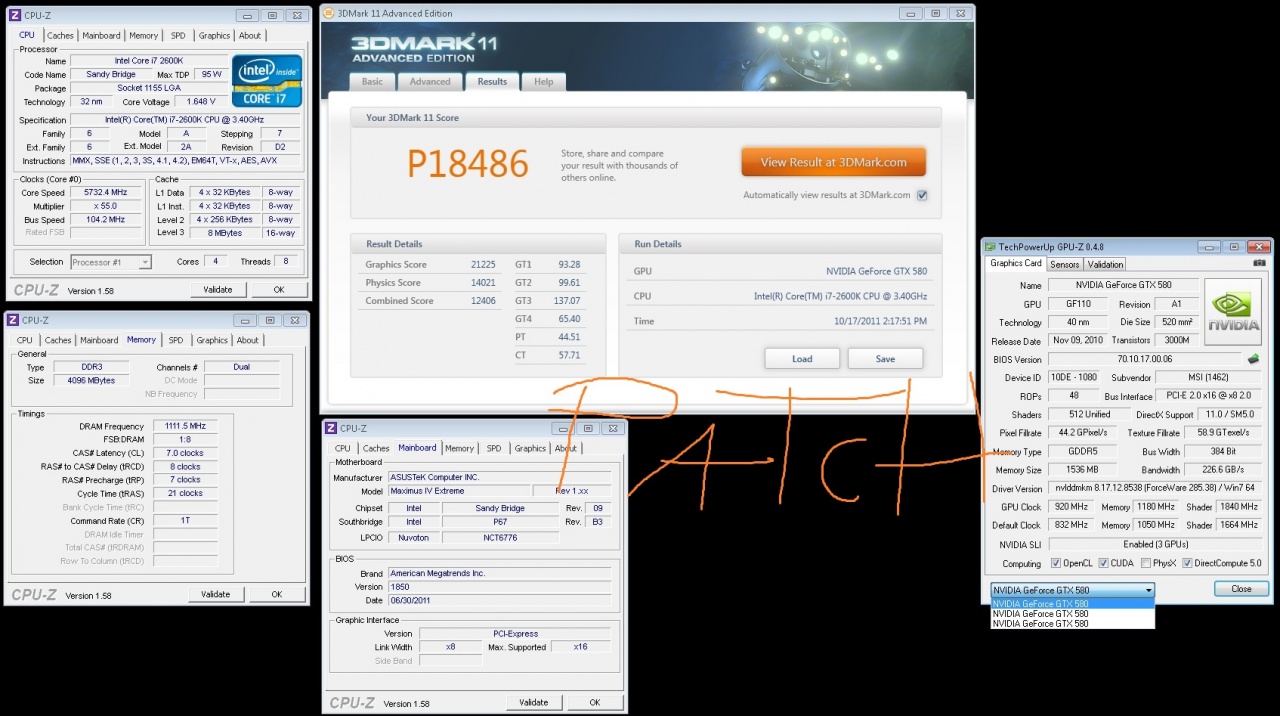Click the Intel Core i7 logo badge
The width and height of the screenshot is (1280, 716).
coord(267,81)
